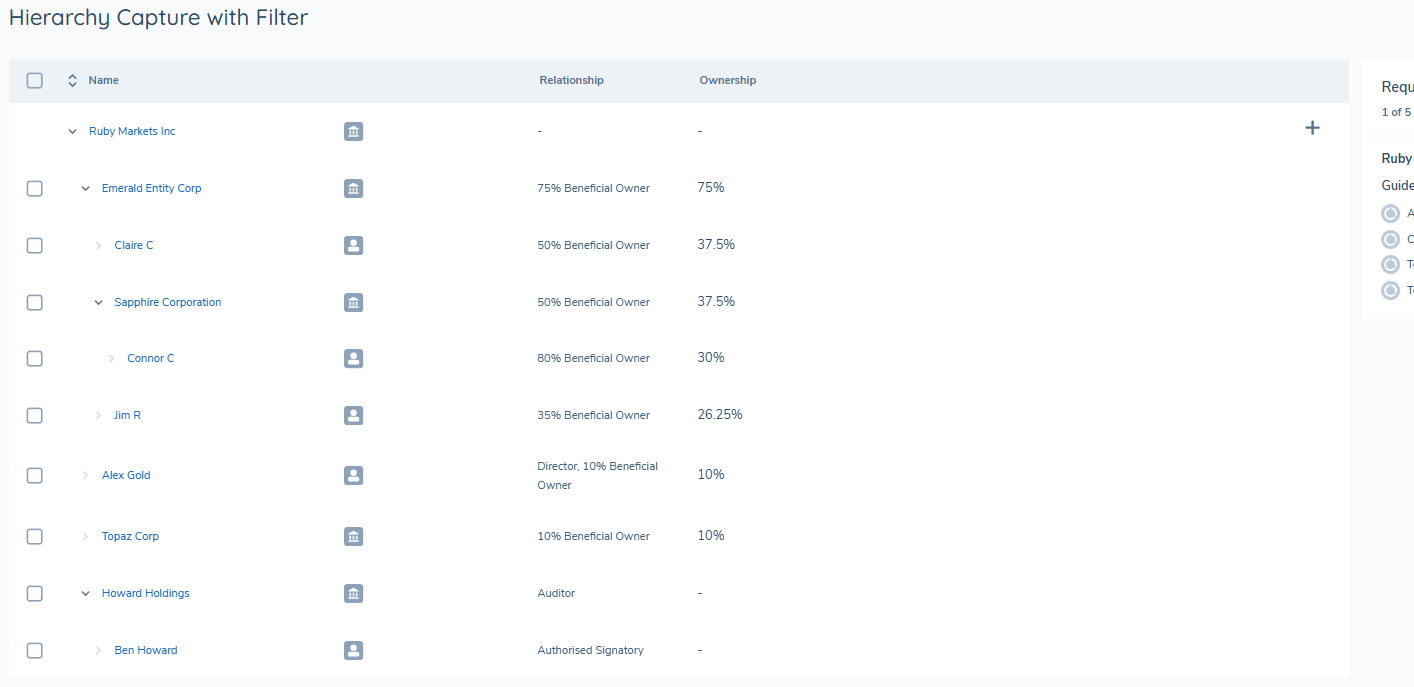Click the sort arrows icon beside Name header
Image resolution: width=1414 pixels, height=687 pixels.
click(x=72, y=81)
